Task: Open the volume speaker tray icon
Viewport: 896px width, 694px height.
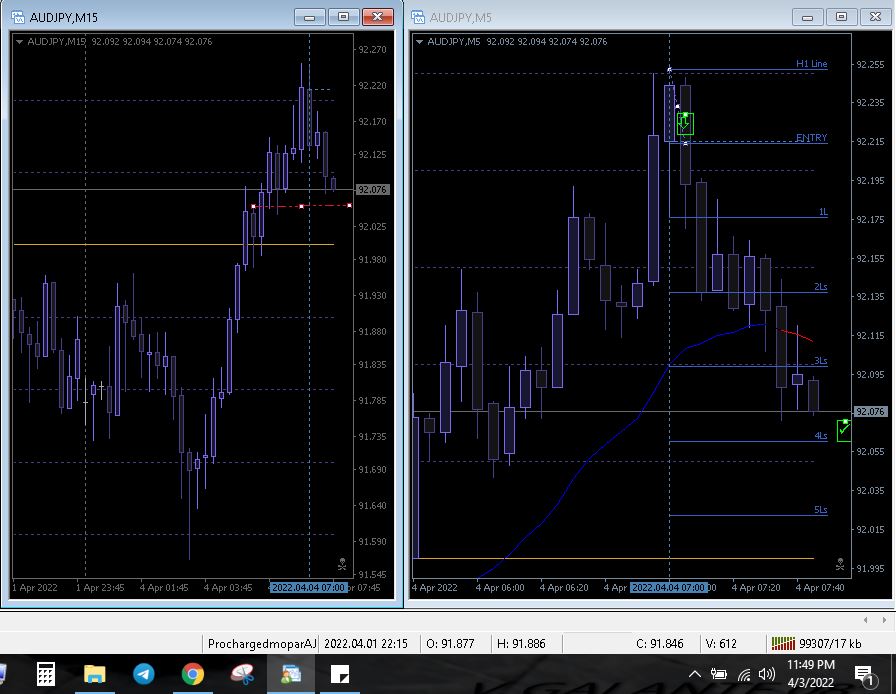Action: click(767, 675)
